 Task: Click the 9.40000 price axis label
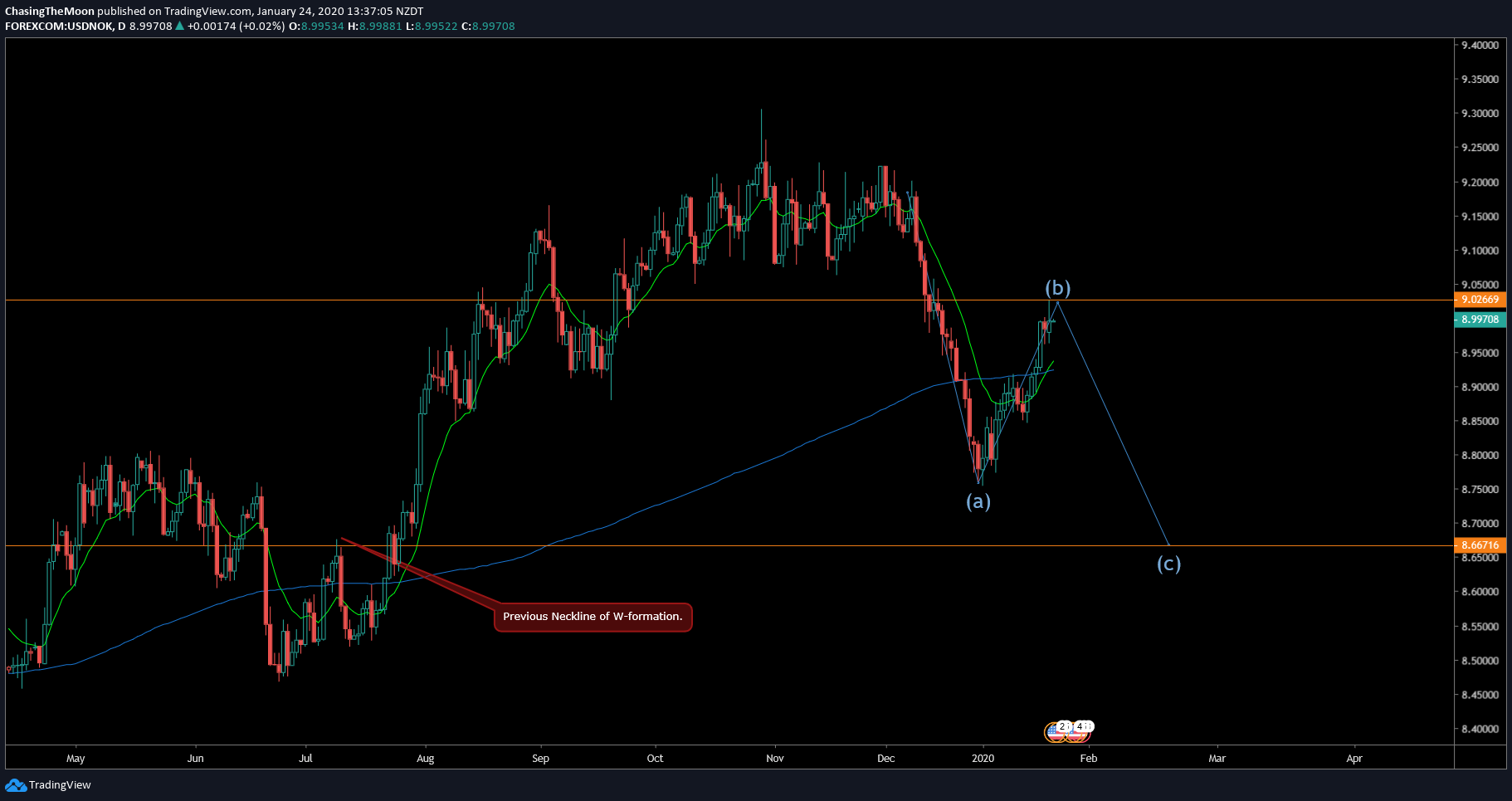point(1480,45)
